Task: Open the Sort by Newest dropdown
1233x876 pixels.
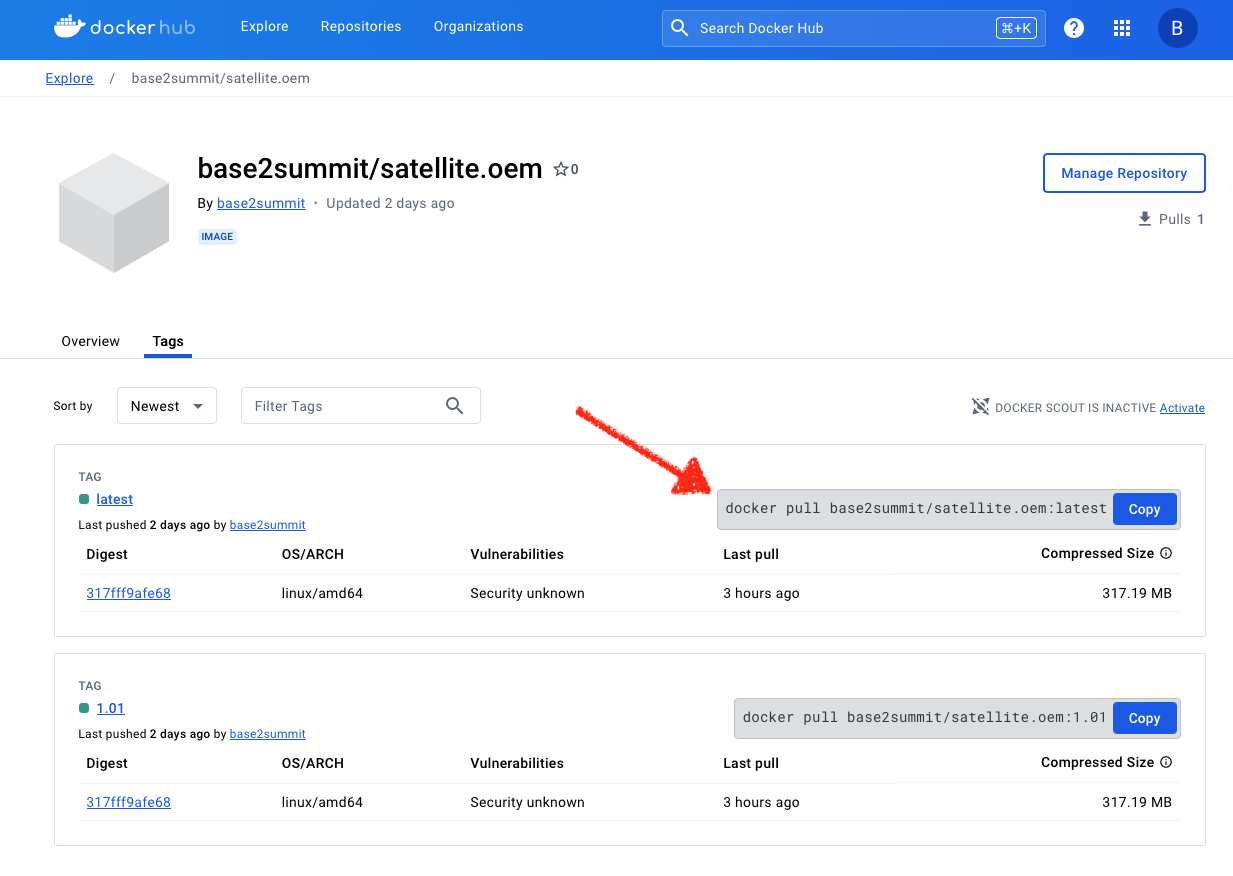Action: coord(167,406)
